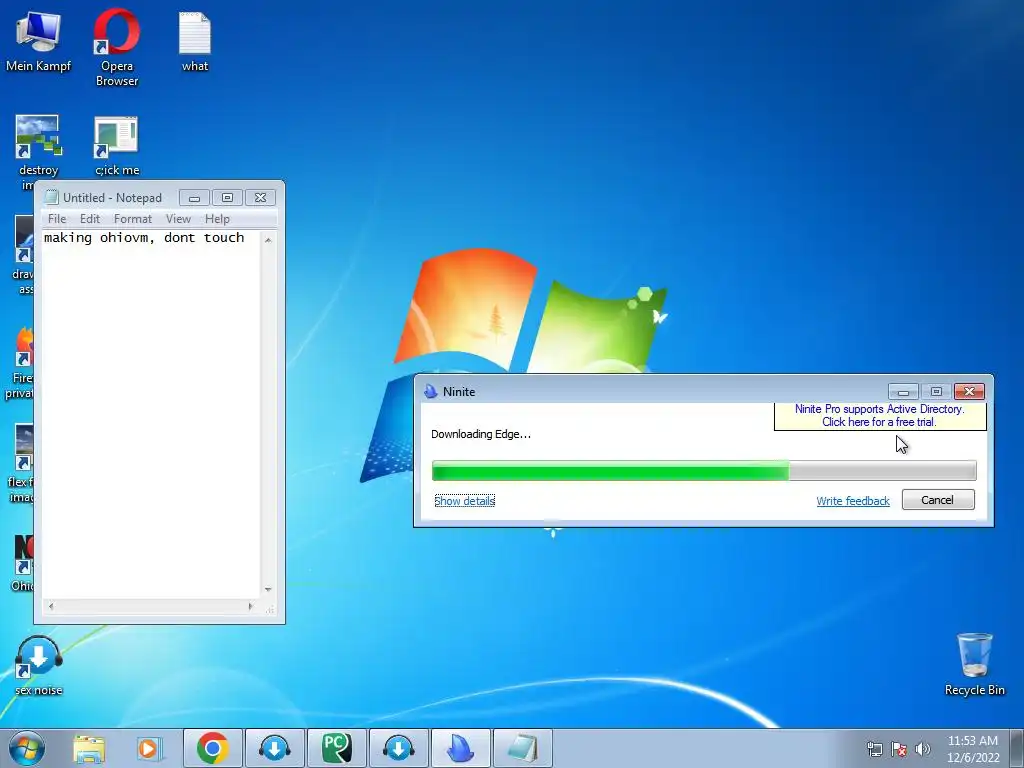This screenshot has height=768, width=1024.
Task: Cancel the Ninite installation
Action: [938, 500]
